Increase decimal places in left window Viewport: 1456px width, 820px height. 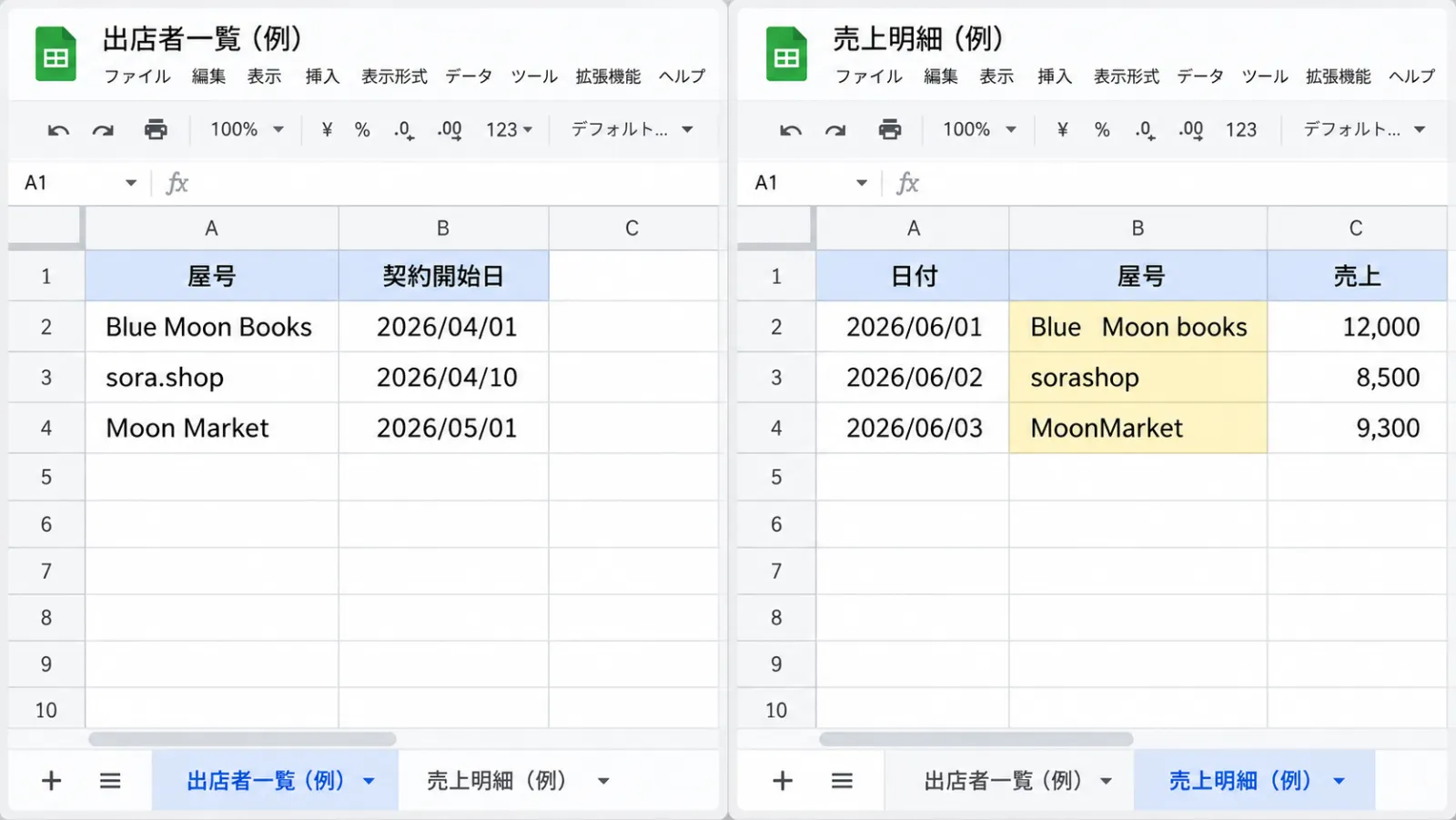[450, 130]
